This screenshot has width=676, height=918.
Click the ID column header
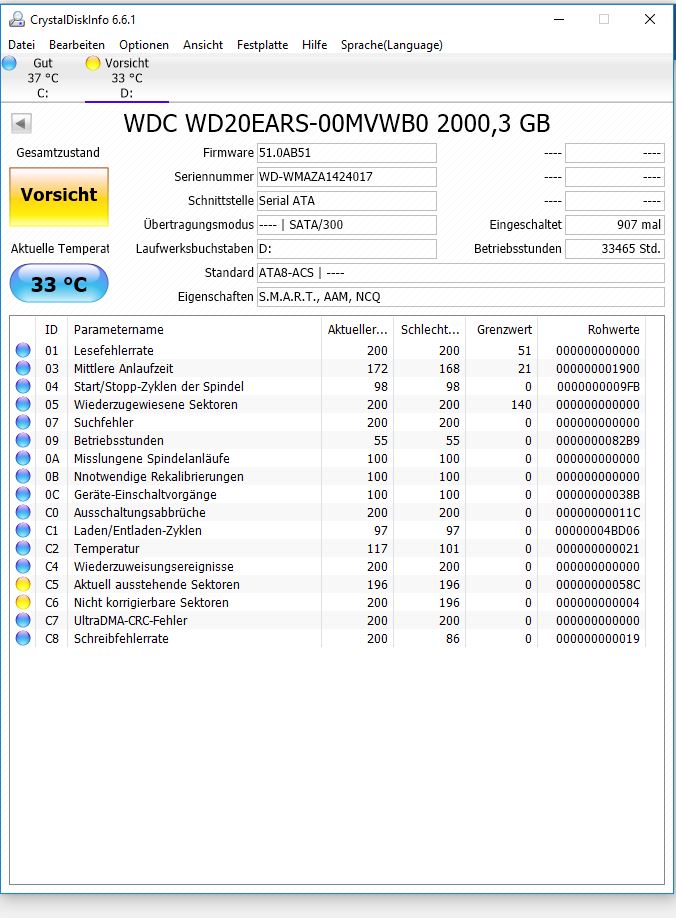point(52,330)
